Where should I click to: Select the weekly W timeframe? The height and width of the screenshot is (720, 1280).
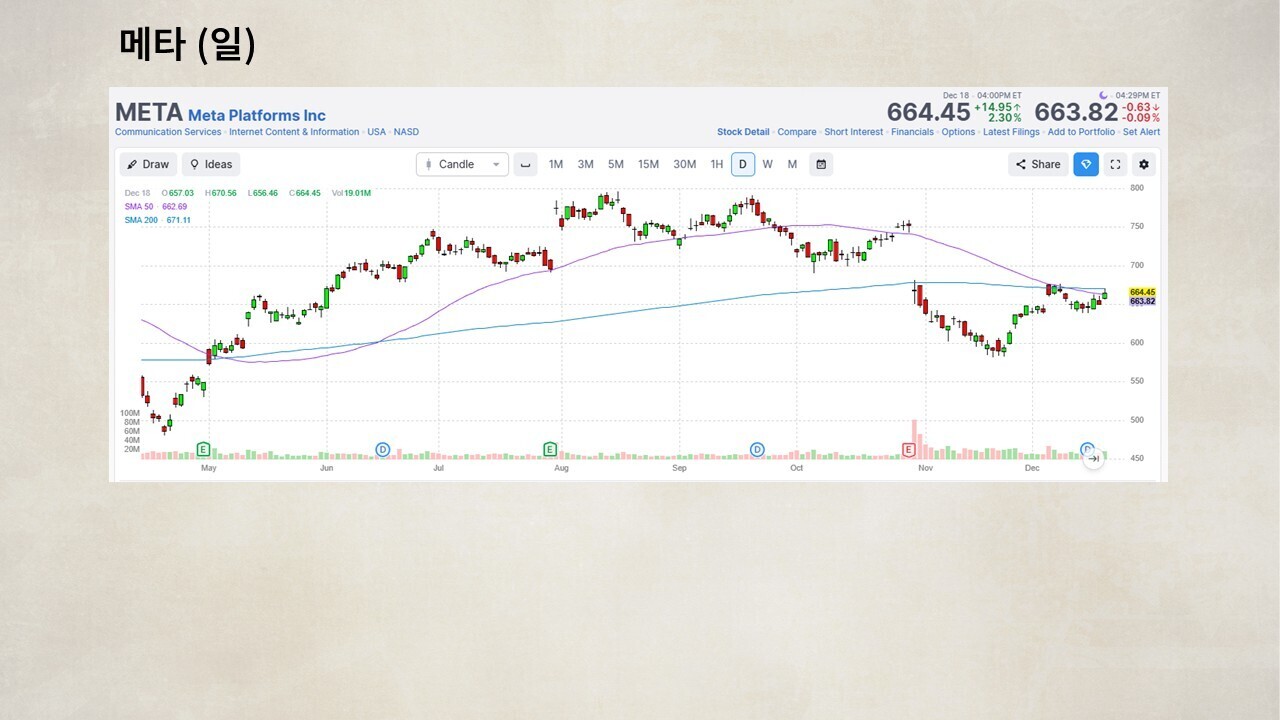point(767,165)
